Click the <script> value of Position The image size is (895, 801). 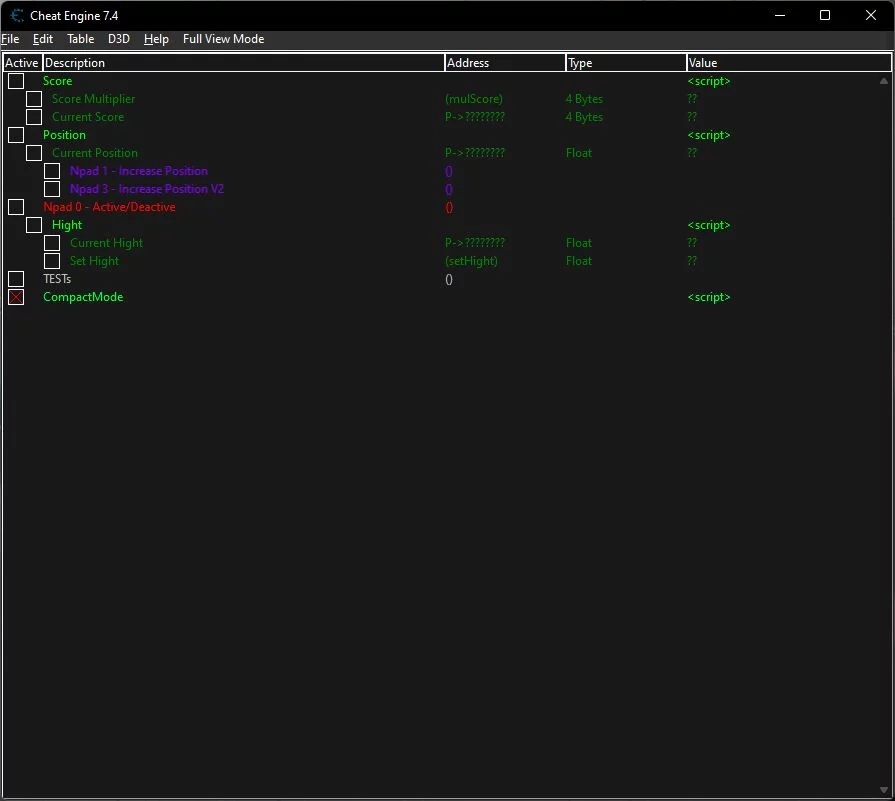coord(709,135)
